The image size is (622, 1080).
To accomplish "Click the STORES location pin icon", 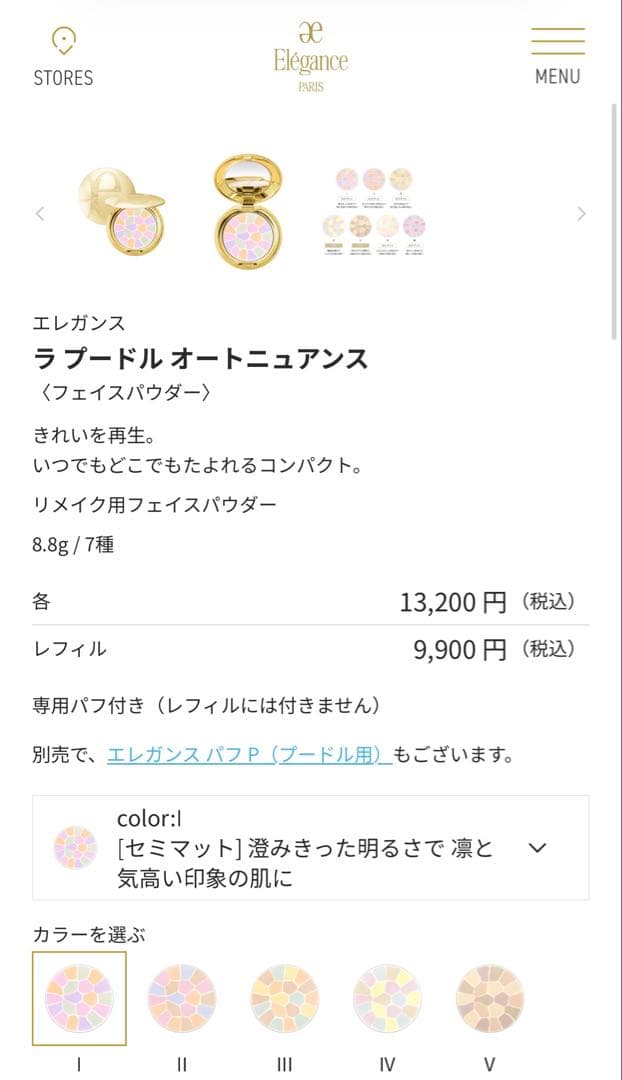I will 63,42.
